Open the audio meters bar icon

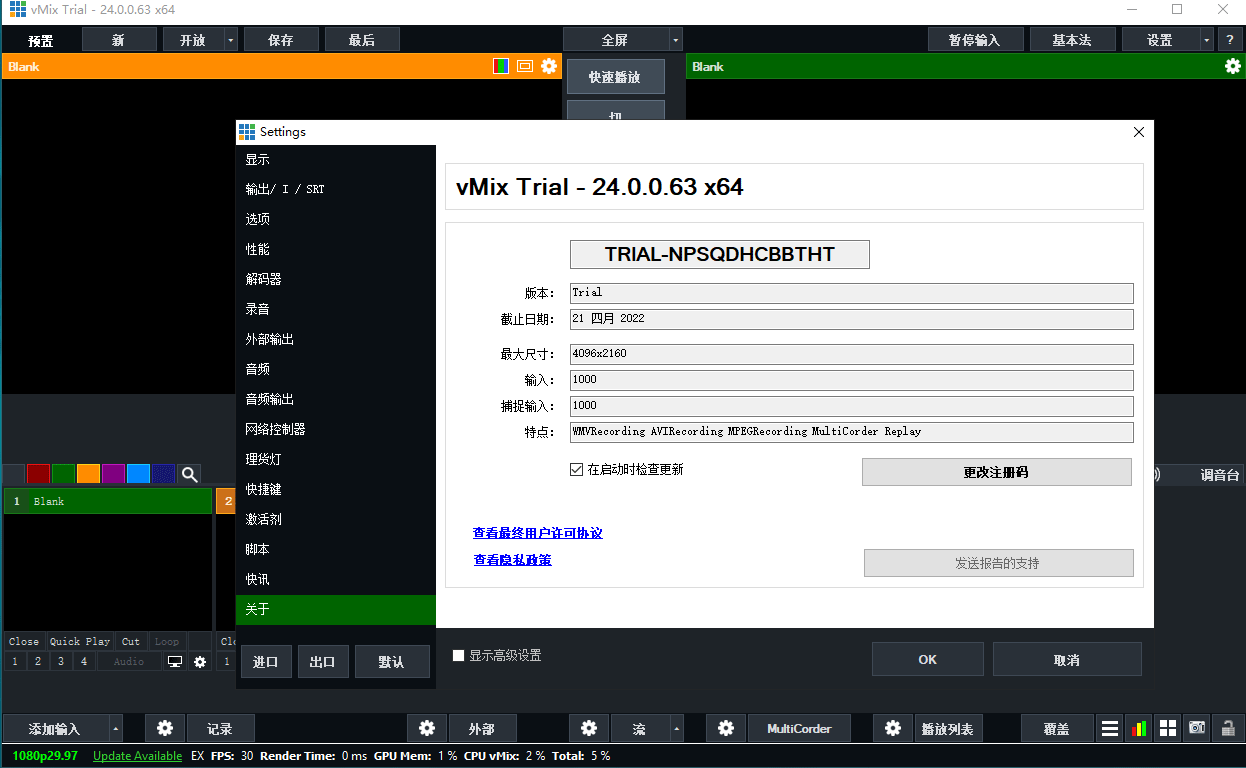pos(1138,728)
